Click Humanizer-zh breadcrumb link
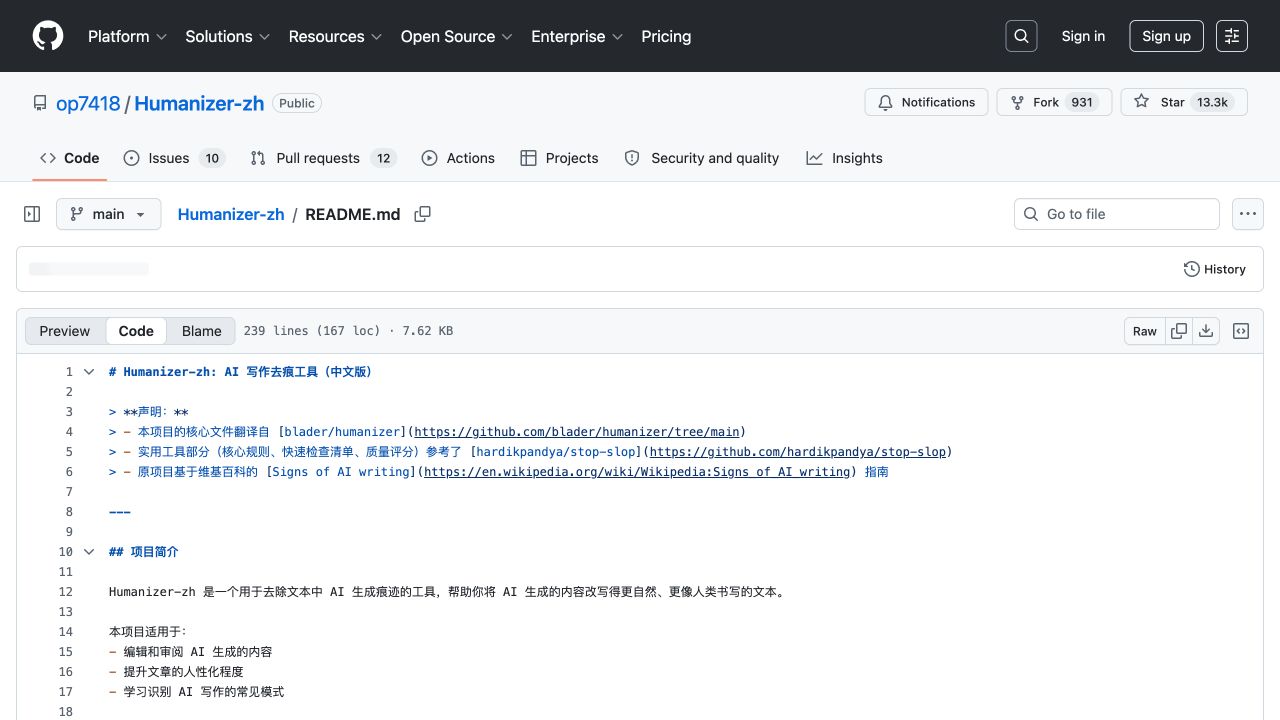Viewport: 1280px width, 720px height. pos(231,214)
